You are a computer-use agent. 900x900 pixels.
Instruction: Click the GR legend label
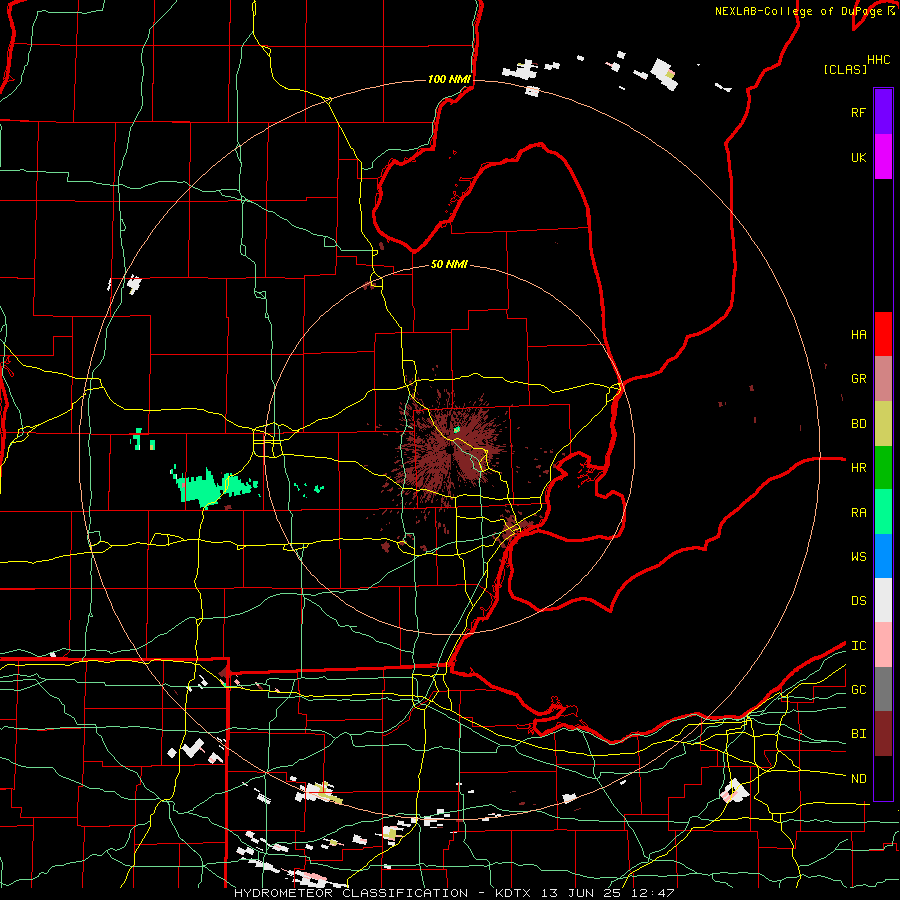(x=858, y=379)
